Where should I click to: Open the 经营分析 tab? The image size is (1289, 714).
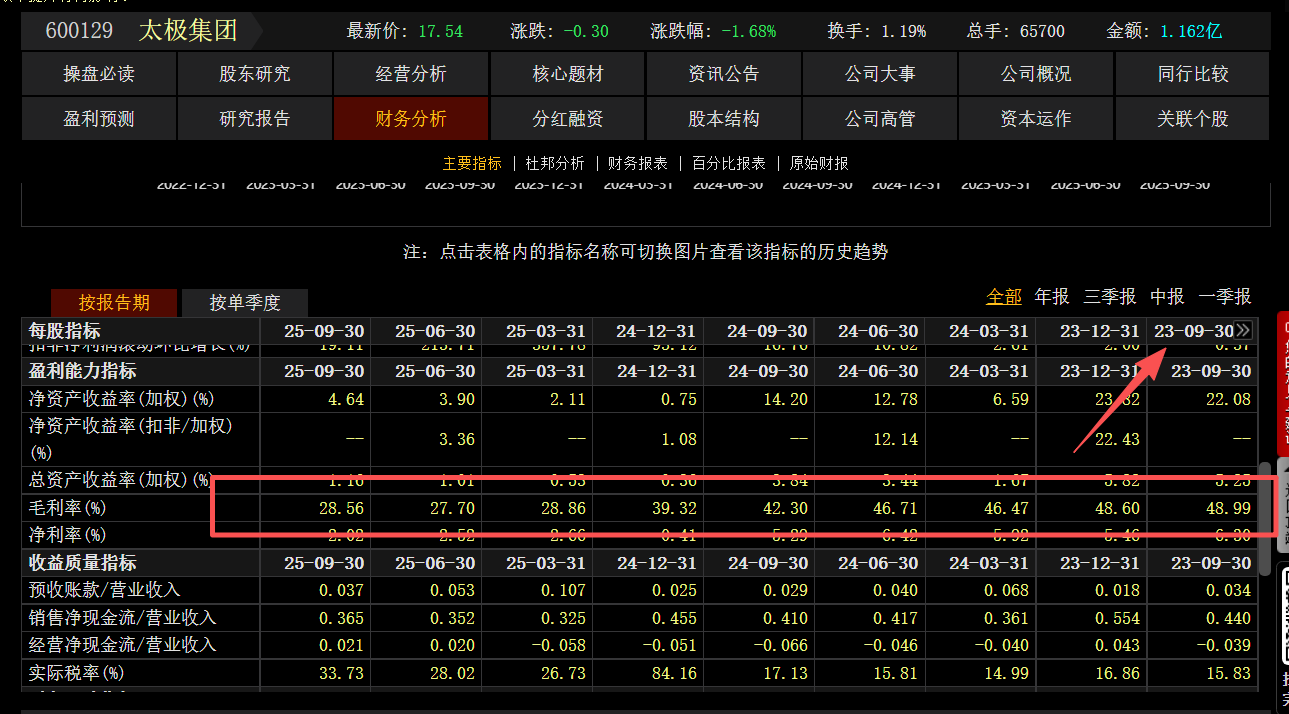point(411,74)
